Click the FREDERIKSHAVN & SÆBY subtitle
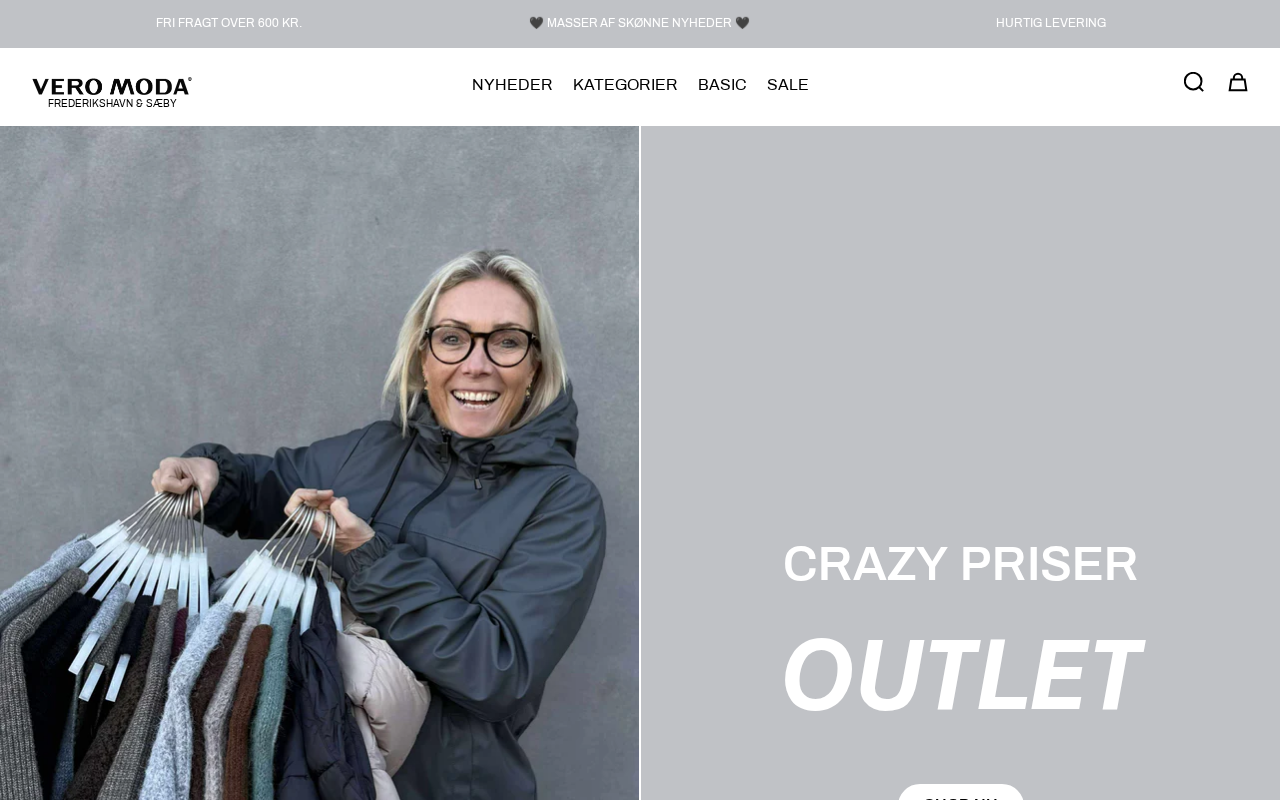The height and width of the screenshot is (800, 1280). click(112, 103)
